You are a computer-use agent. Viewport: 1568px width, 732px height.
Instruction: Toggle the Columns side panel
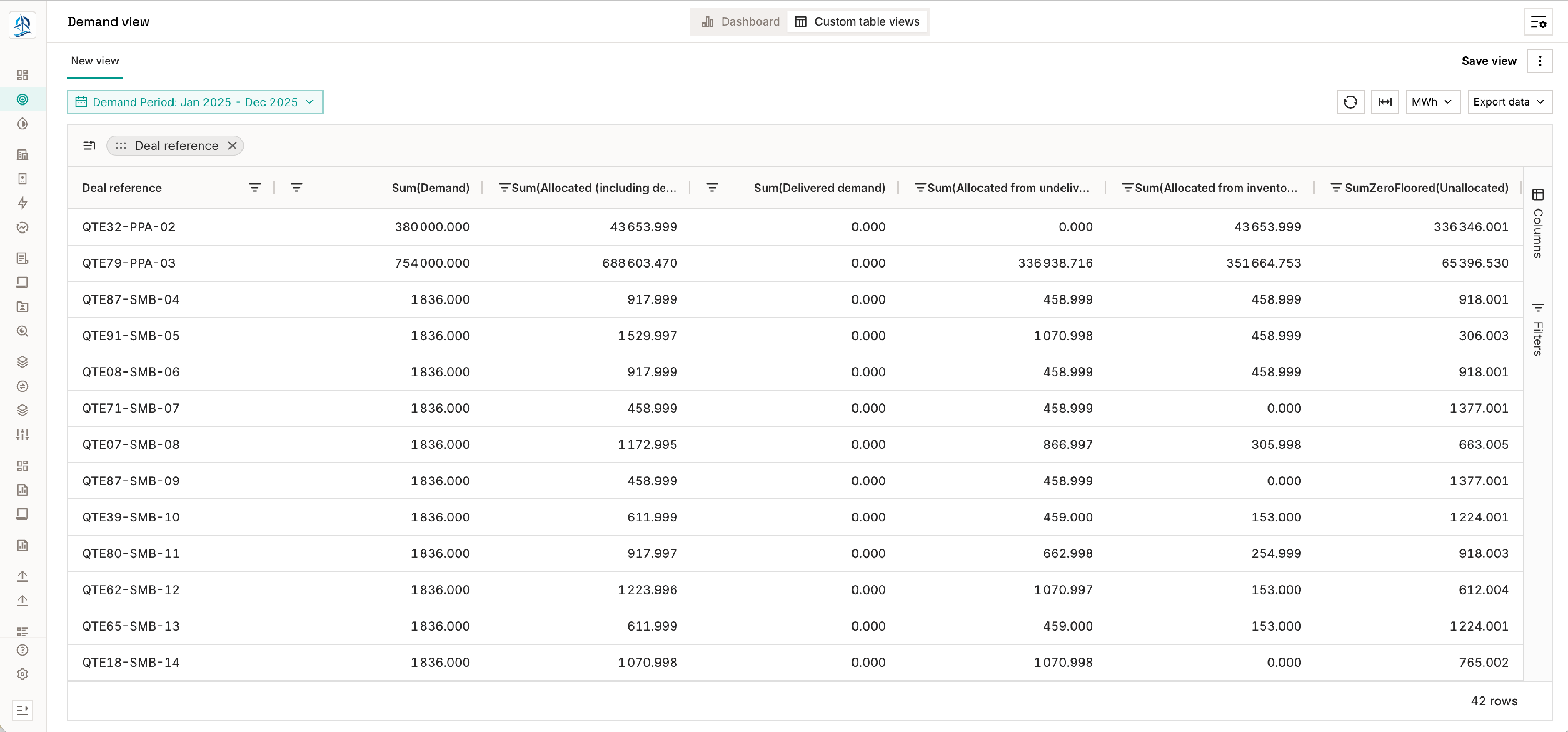[1538, 223]
